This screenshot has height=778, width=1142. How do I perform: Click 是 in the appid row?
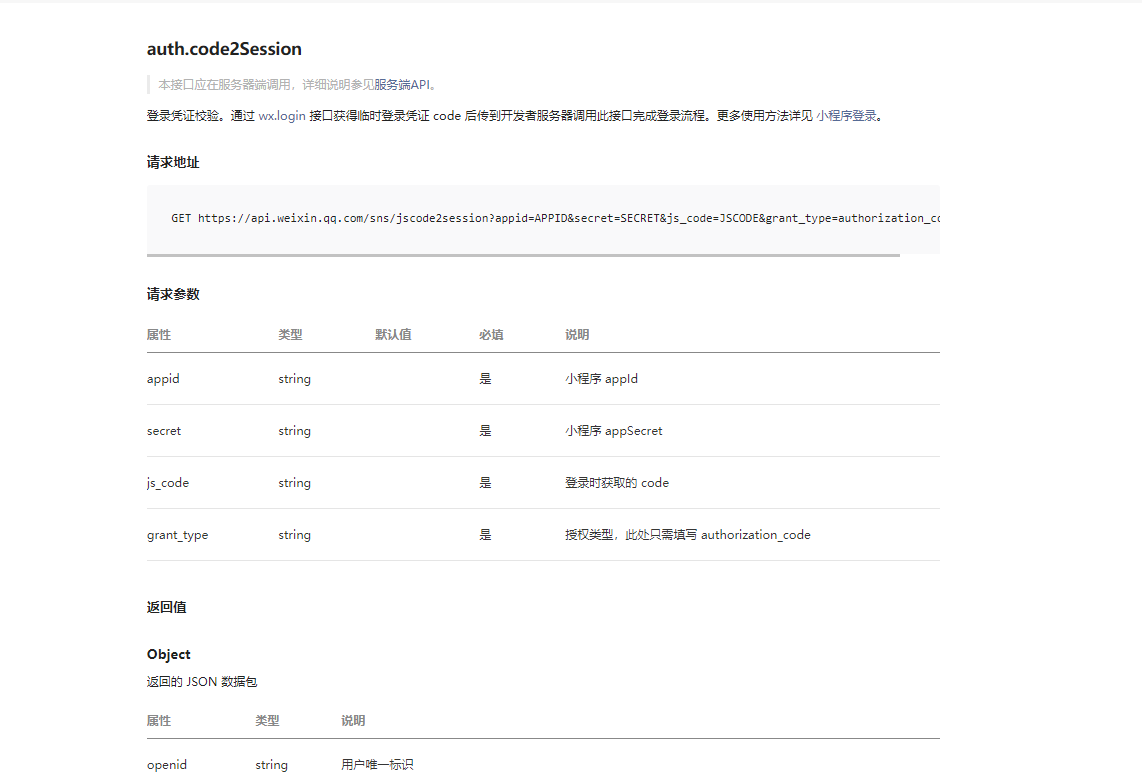pos(485,379)
